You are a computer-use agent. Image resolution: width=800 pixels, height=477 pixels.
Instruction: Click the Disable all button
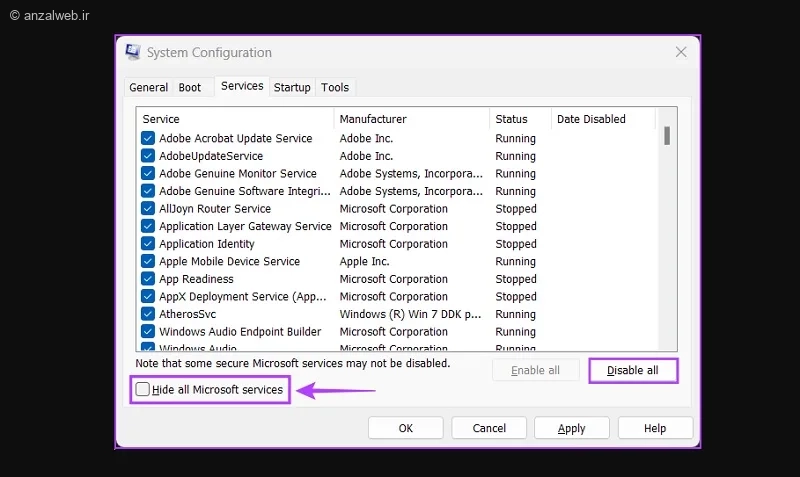633,370
